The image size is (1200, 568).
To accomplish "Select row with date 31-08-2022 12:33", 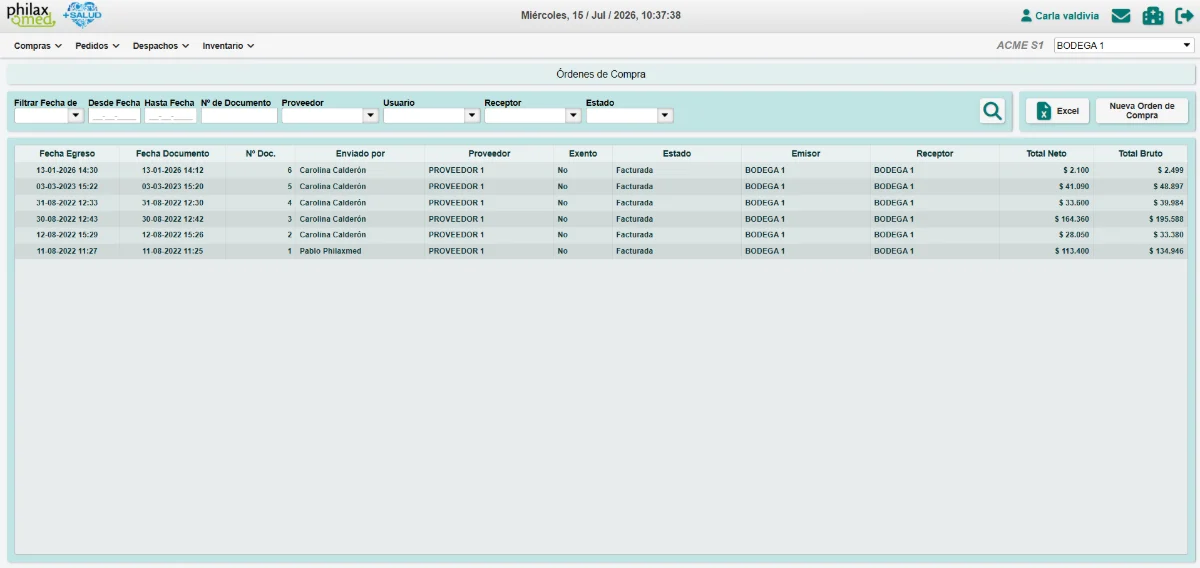I will point(601,203).
